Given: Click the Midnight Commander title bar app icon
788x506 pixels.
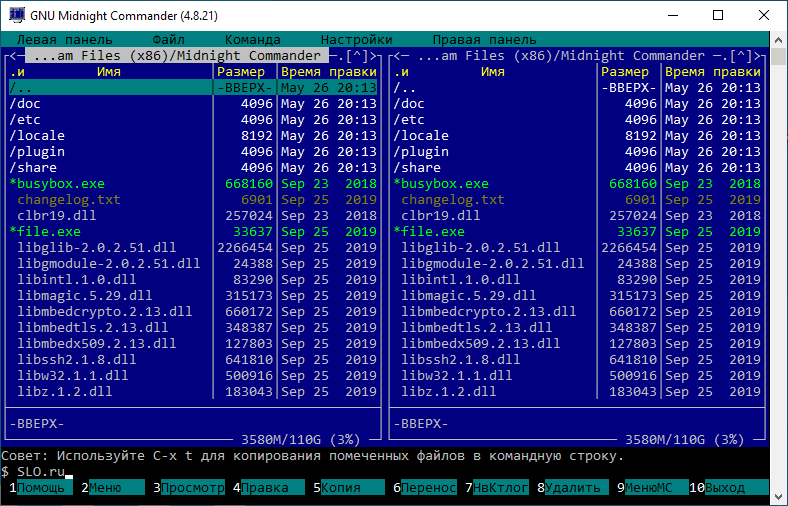Looking at the screenshot, I should 17,15.
